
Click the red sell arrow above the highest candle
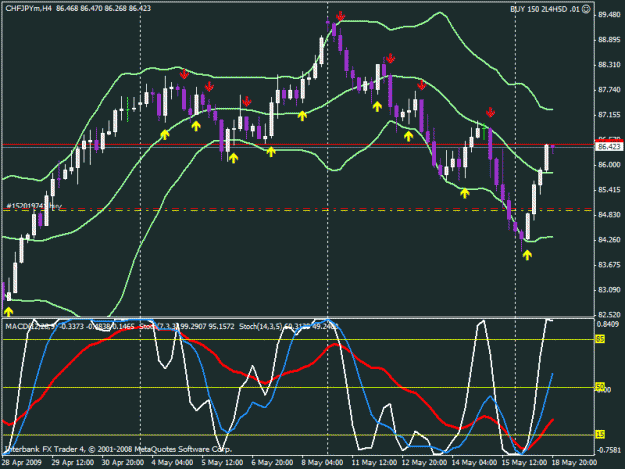[x=340, y=16]
